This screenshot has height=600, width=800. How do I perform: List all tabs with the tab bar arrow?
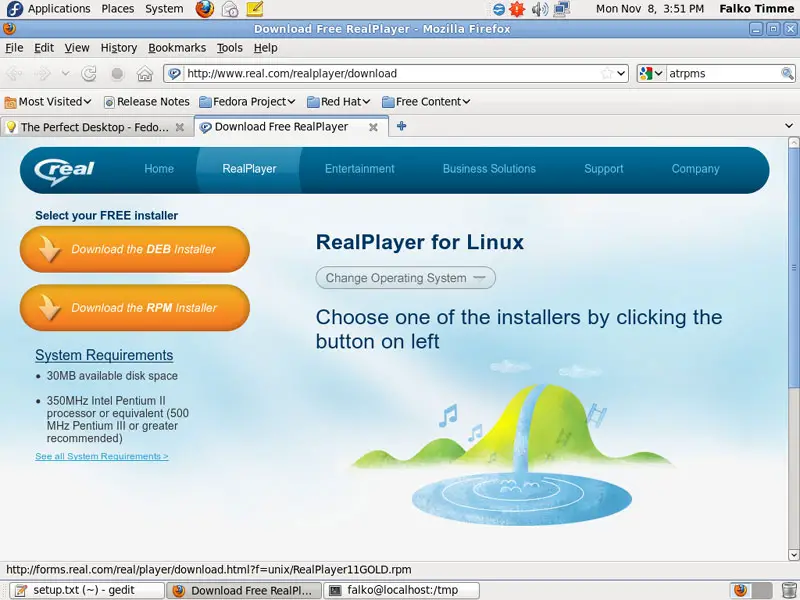(789, 126)
